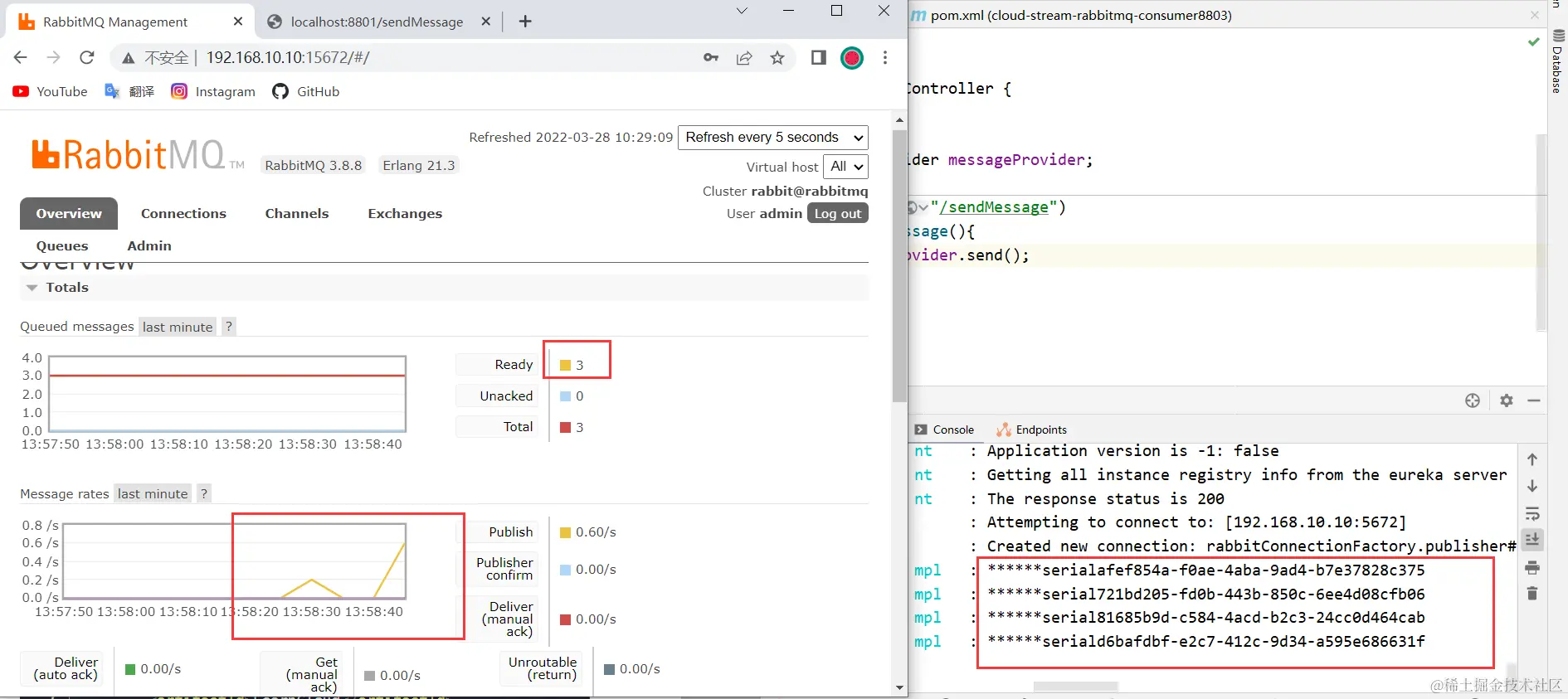
Task: Click IDE run panel locate target icon
Action: coord(1473,400)
